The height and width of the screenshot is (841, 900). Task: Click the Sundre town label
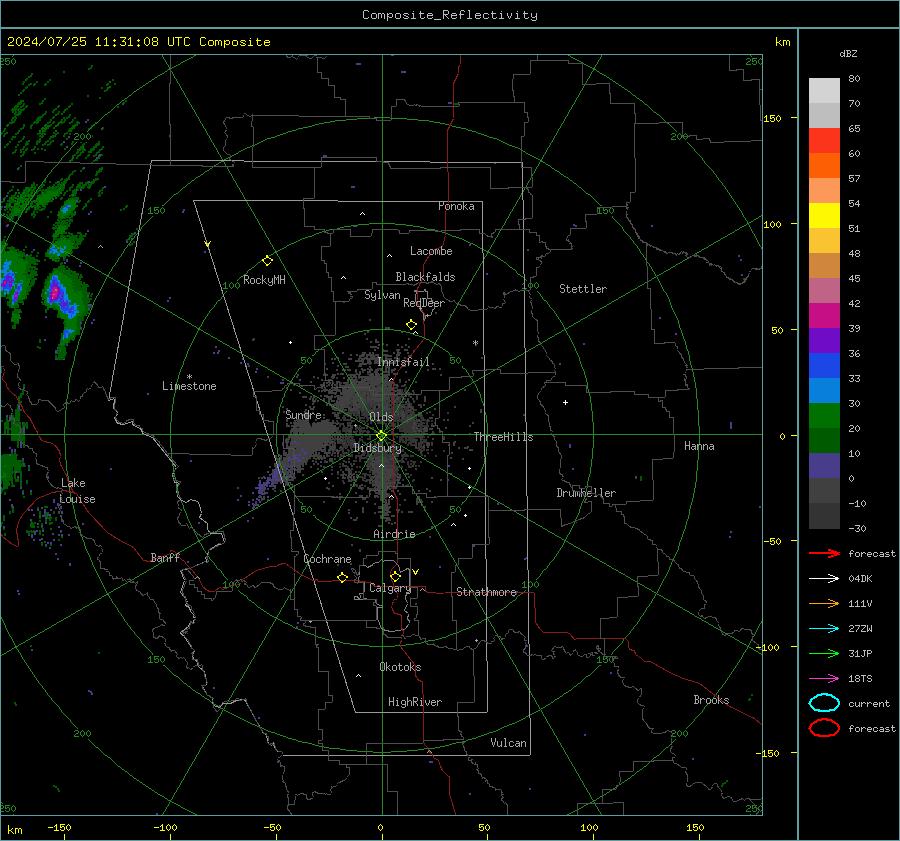[303, 414]
